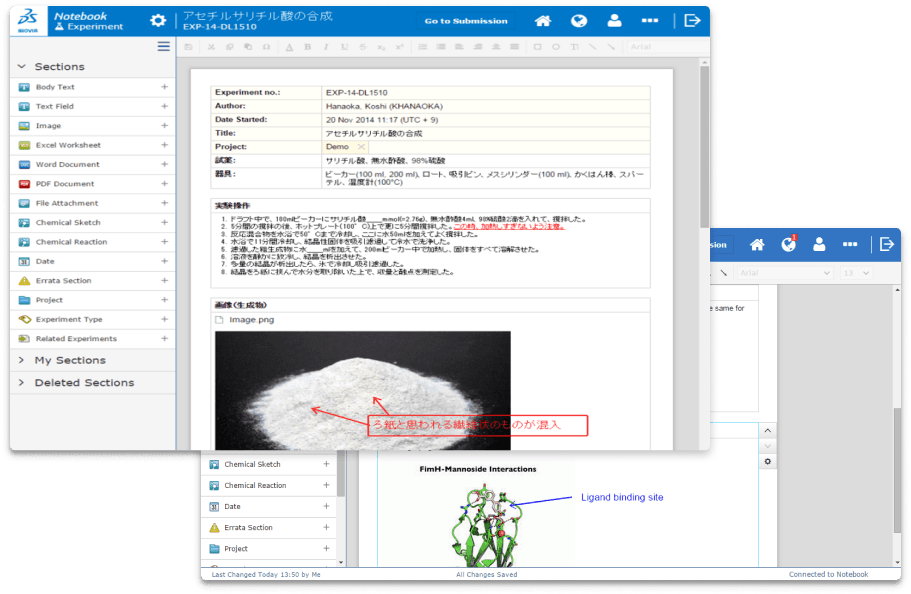Image resolution: width=911 pixels, height=594 pixels.
Task: Open globe notifications in back window
Action: [x=788, y=245]
